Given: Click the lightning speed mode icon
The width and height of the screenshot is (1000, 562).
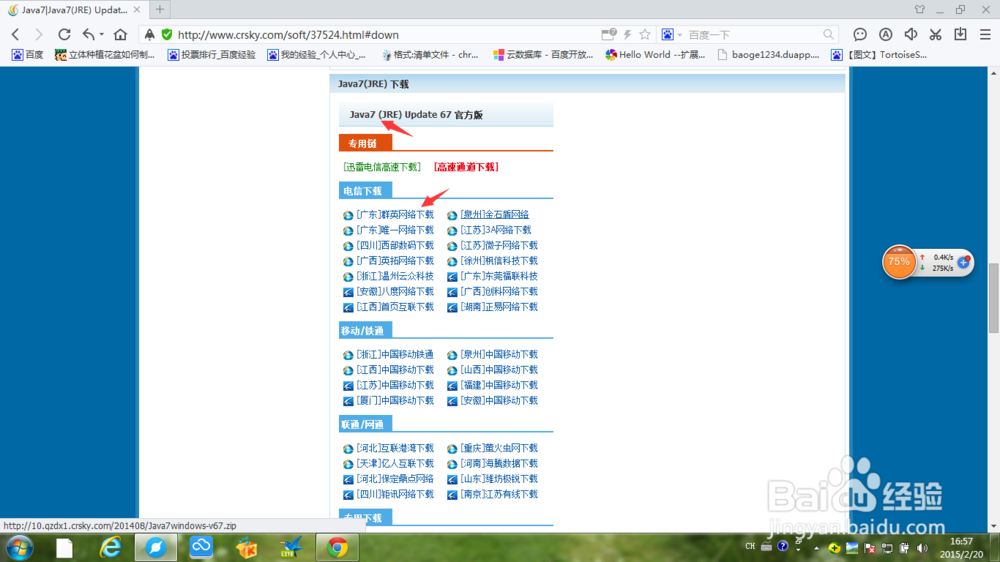Looking at the screenshot, I should 628,34.
